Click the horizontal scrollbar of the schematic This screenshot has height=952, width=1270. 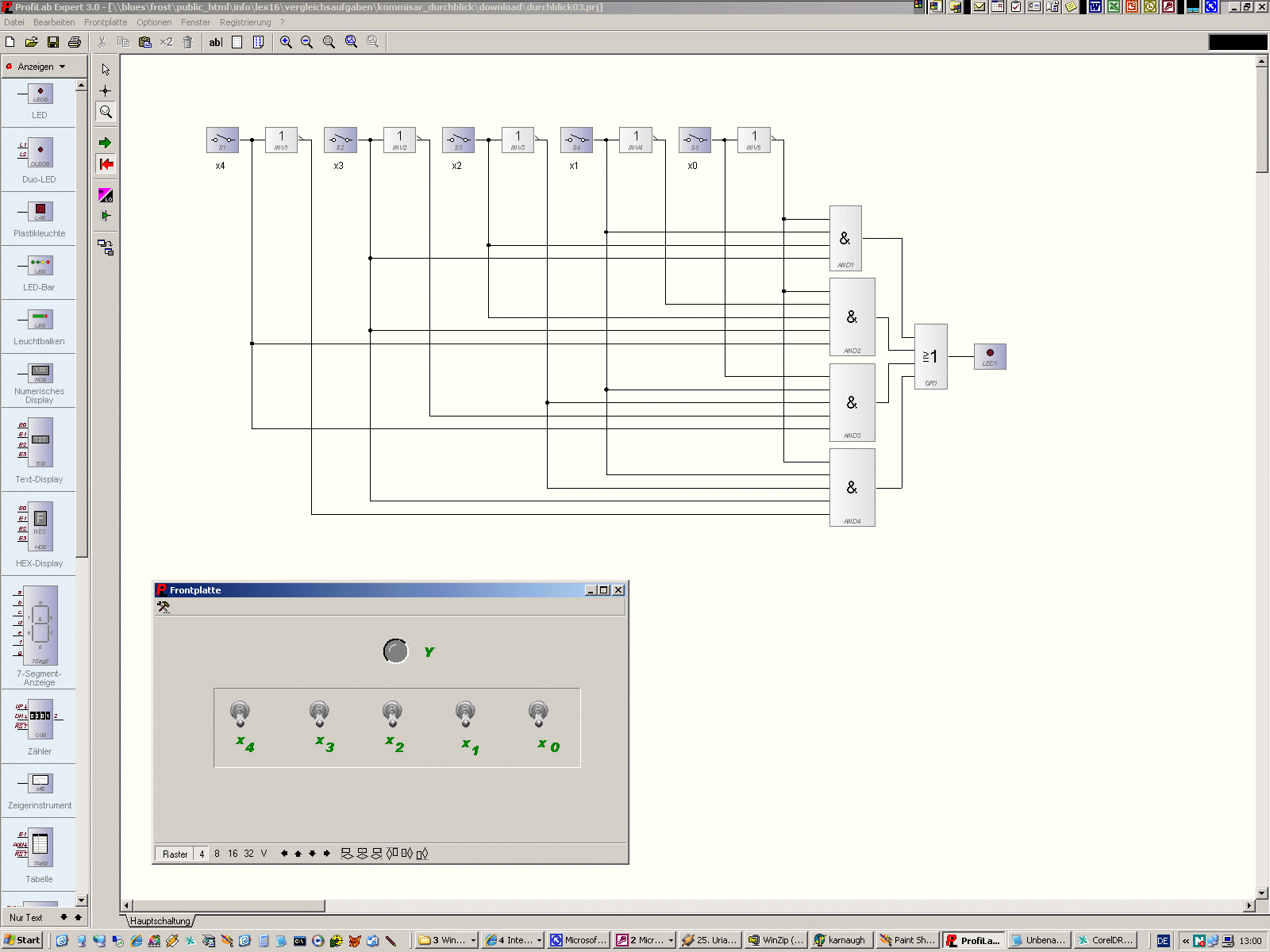[x=229, y=906]
